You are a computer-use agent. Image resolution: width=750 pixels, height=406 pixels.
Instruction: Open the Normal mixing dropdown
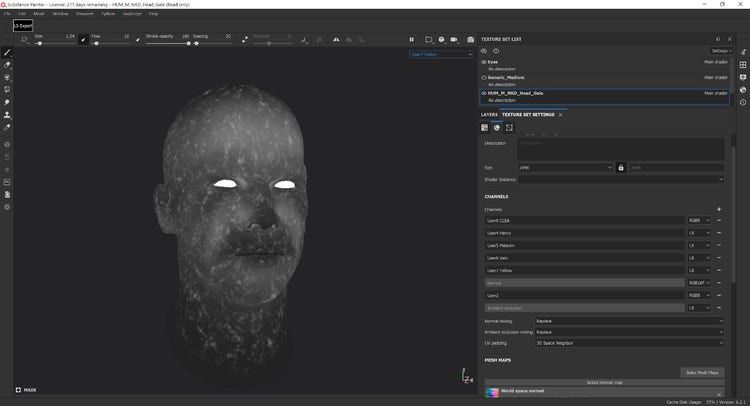[629, 321]
